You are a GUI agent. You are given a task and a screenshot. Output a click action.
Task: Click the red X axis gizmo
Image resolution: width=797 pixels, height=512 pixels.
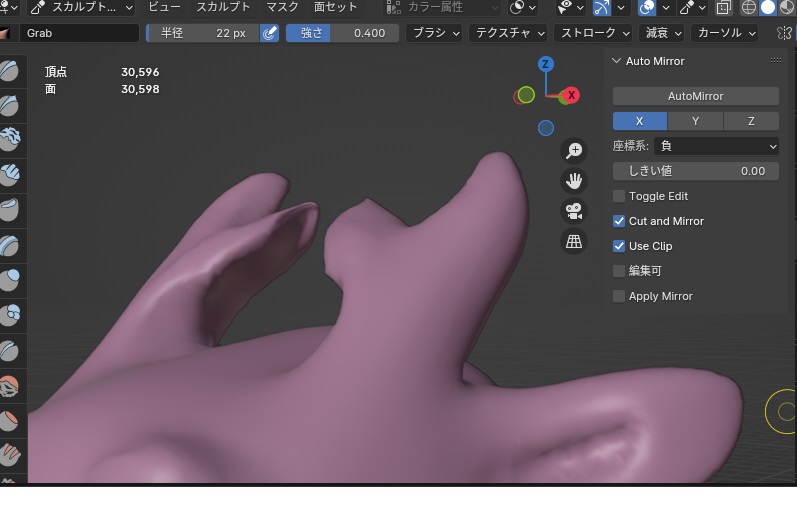click(571, 95)
